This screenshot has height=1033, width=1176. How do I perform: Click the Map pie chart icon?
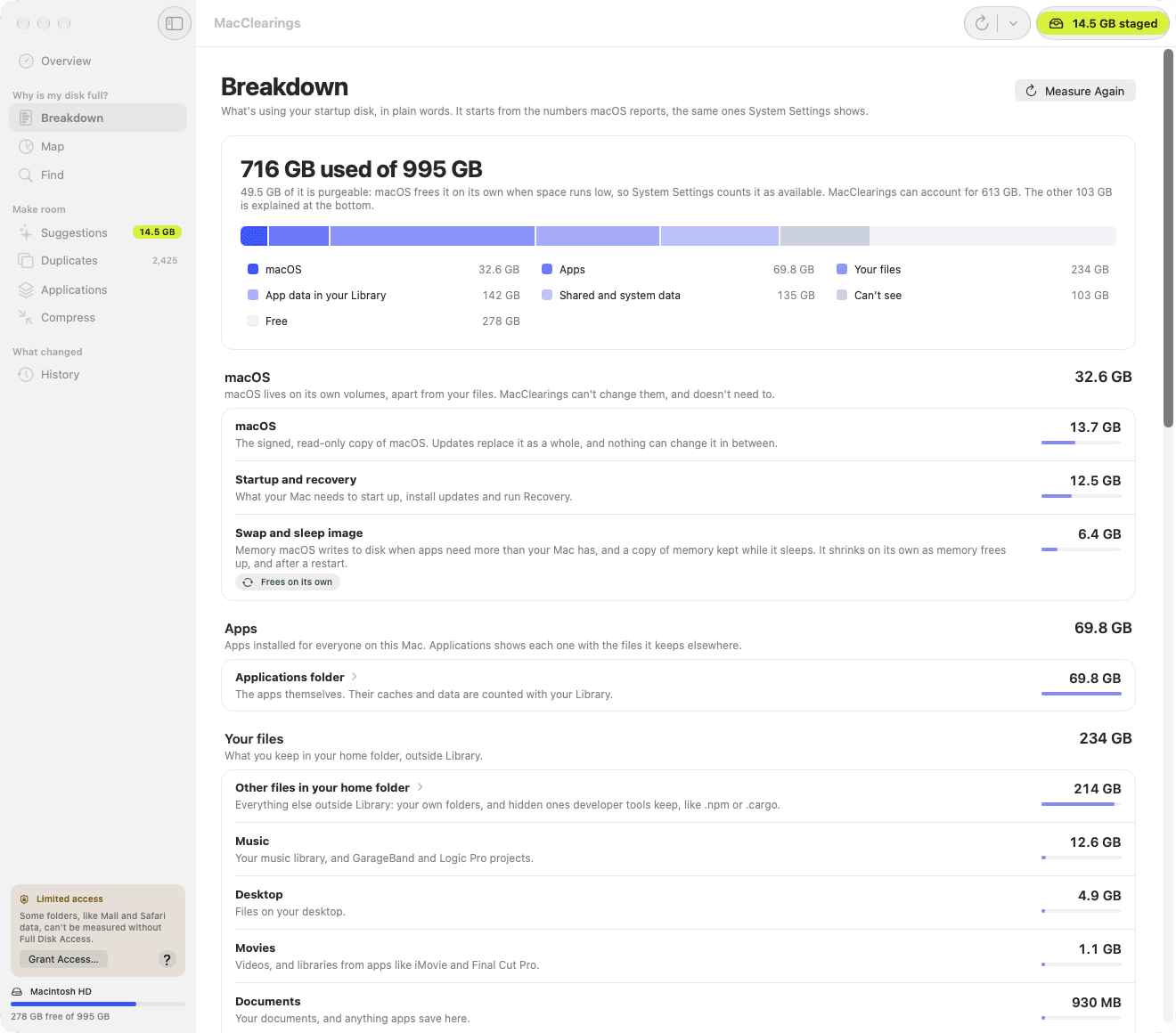[x=26, y=146]
